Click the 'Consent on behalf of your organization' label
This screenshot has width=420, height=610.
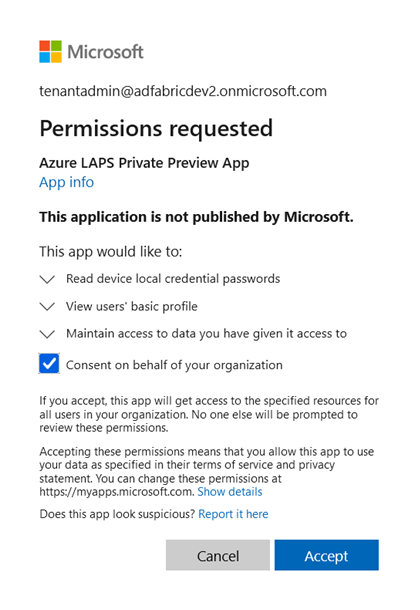pos(174,365)
